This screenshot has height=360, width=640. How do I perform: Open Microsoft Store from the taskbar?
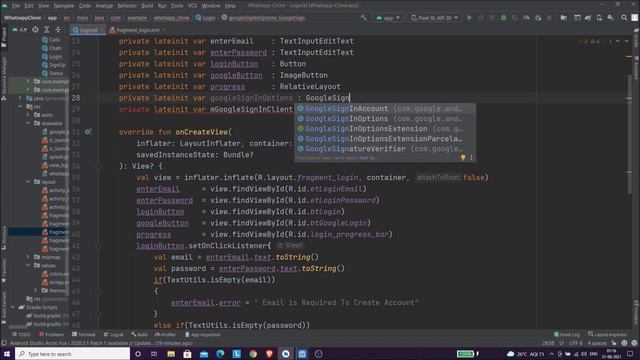coord(187,354)
